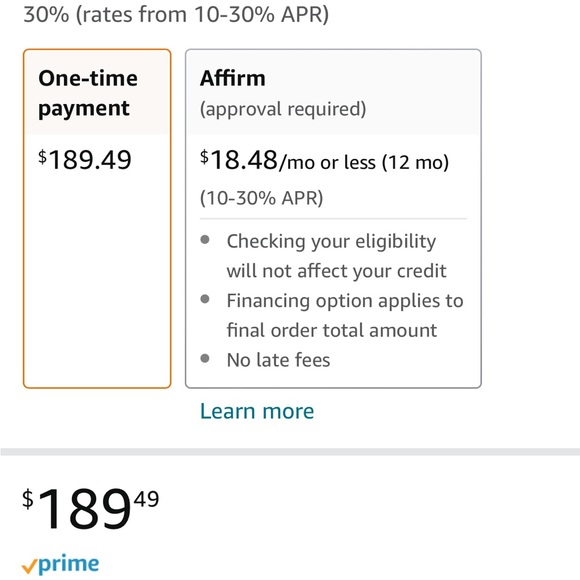Click the bullet dot beside Financing option
This screenshot has width=580, height=580.
205,299
